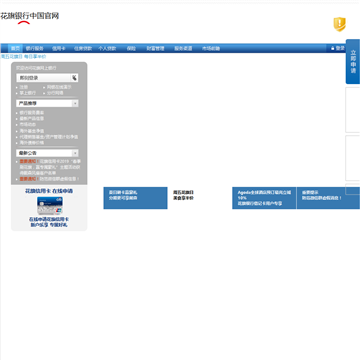Open 花旗信用卡 在线申请 heading link
Image resolution: width=360 pixels, height=360 pixels.
[49, 191]
